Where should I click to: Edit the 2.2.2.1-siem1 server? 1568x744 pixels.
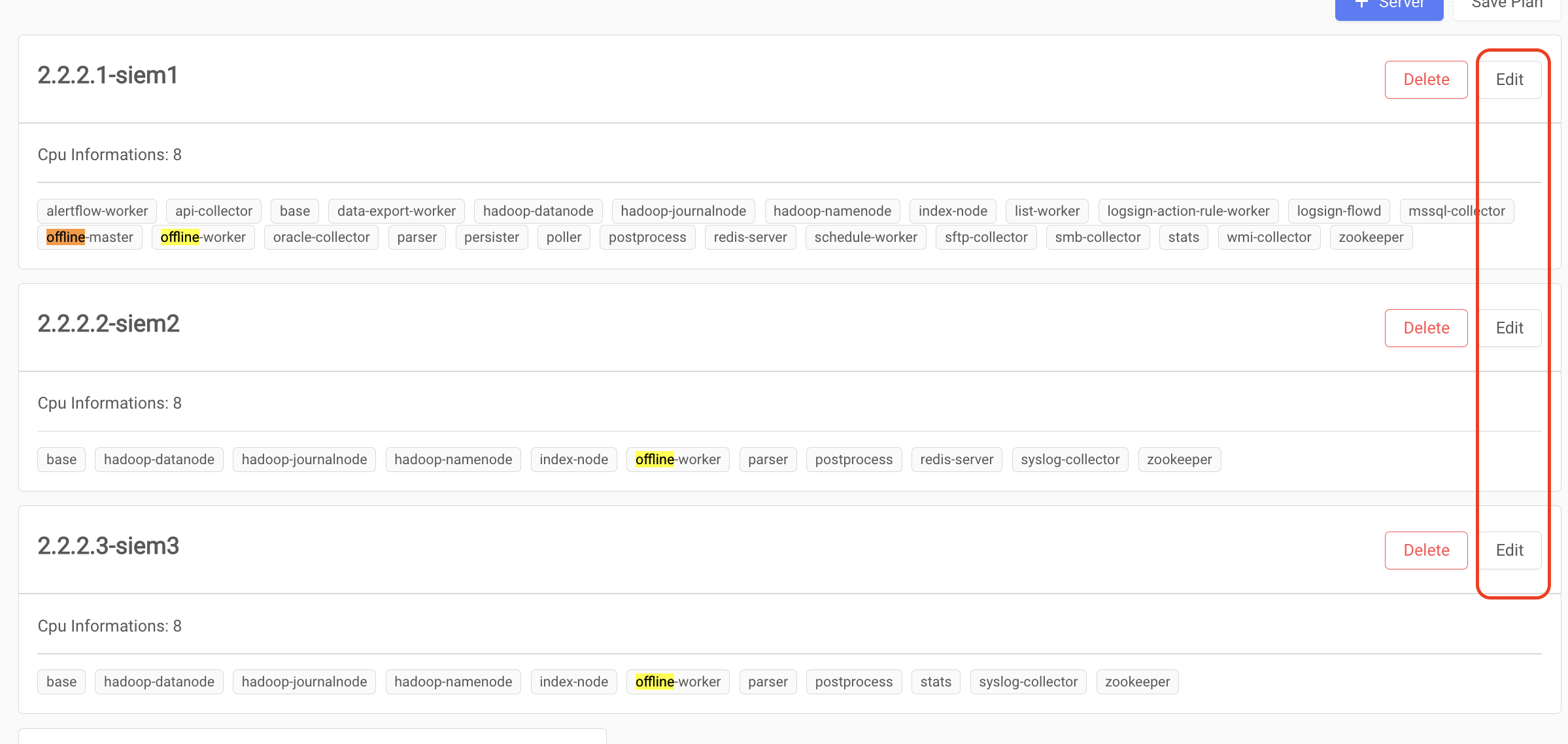click(x=1509, y=80)
